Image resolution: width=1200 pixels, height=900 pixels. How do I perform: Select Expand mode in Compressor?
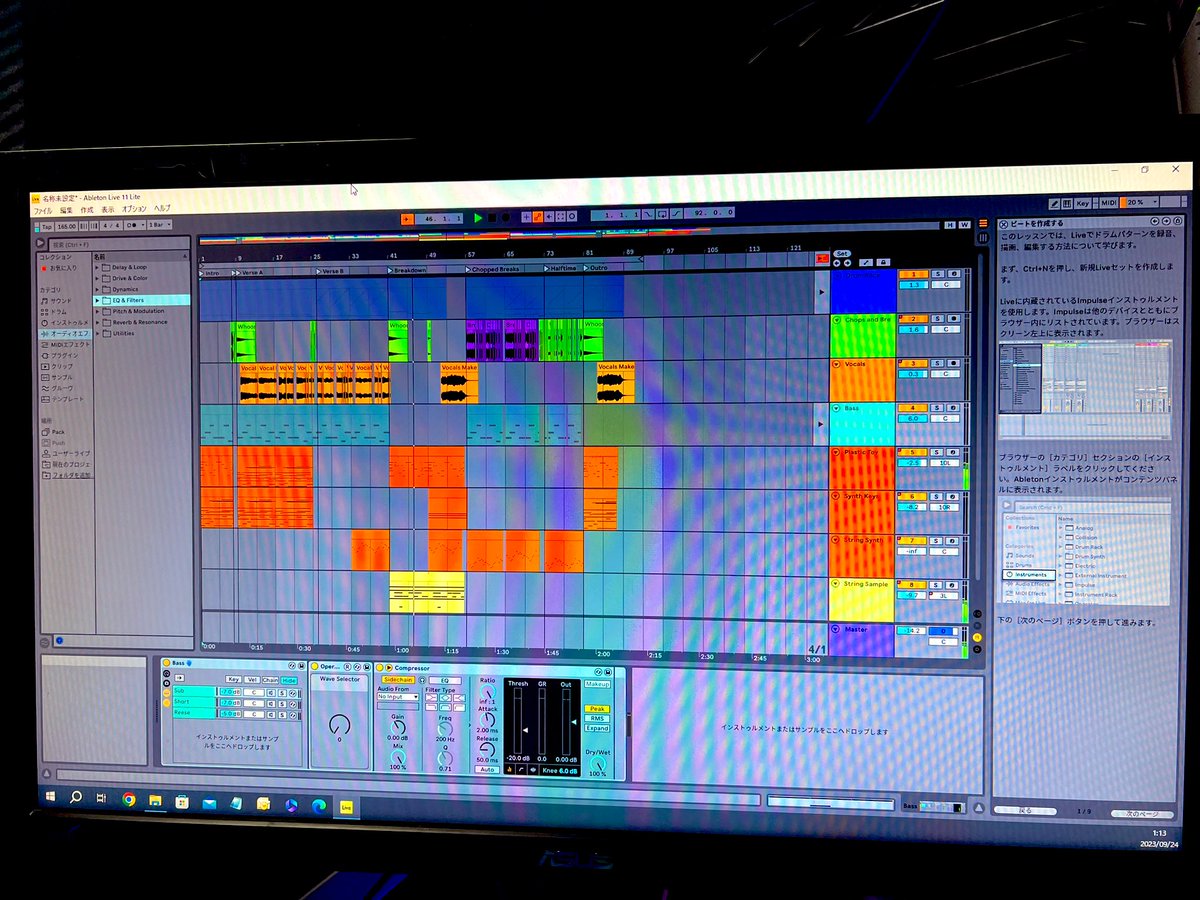click(597, 728)
